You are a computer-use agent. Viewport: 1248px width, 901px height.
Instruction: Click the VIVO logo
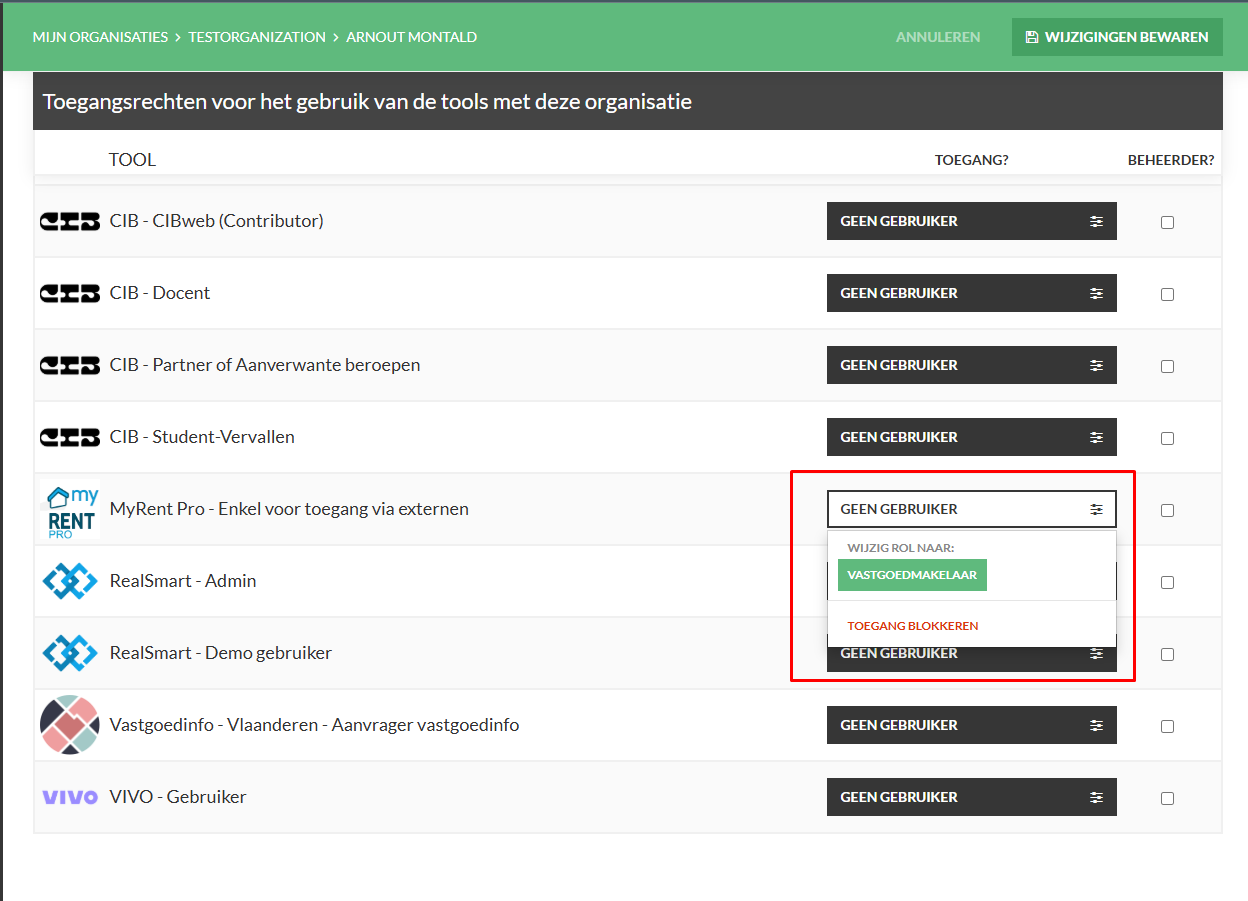(x=70, y=797)
